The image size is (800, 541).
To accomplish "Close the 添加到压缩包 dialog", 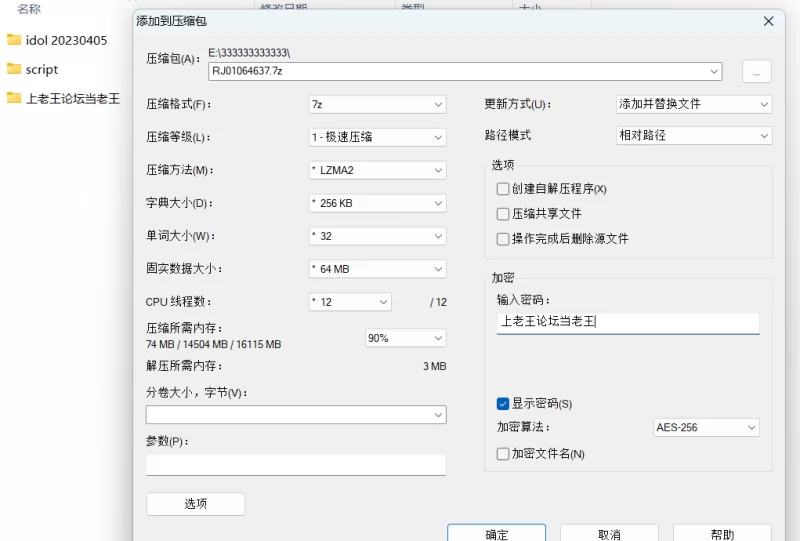I will (x=768, y=21).
